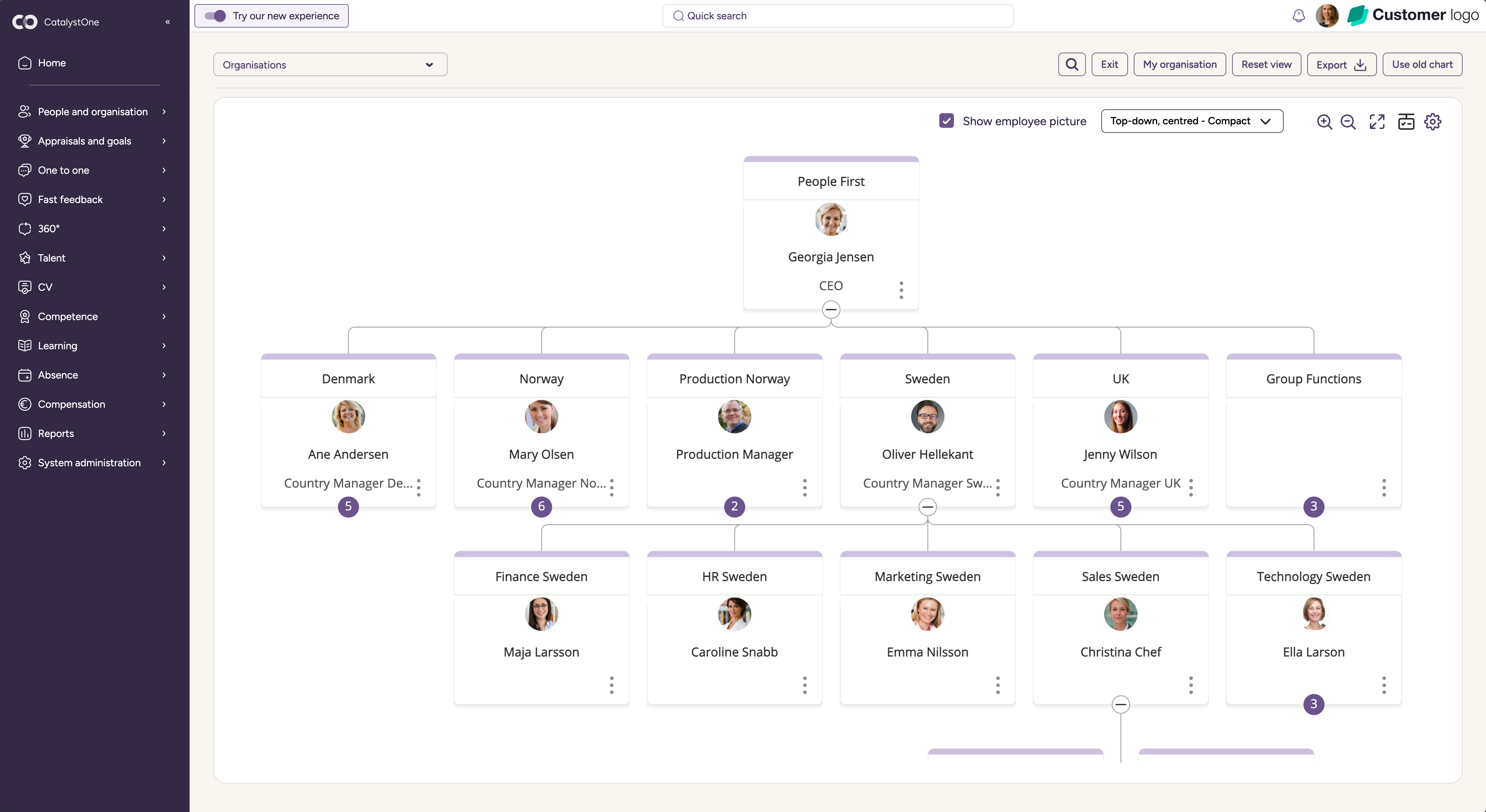Click into the Quick search field
The width and height of the screenshot is (1486, 812).
pyautogui.click(x=837, y=16)
